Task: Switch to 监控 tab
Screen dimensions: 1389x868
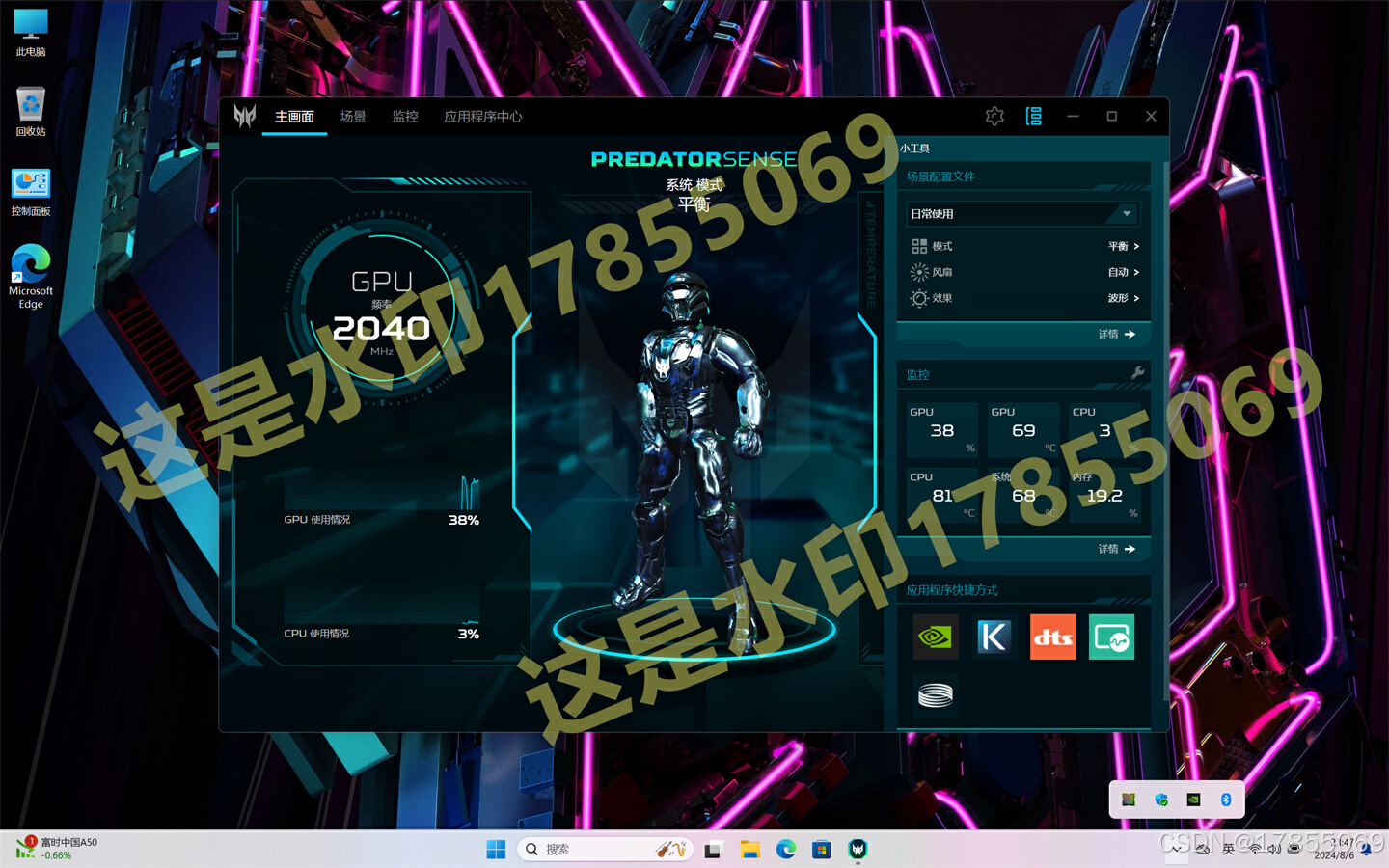Action: 405,117
